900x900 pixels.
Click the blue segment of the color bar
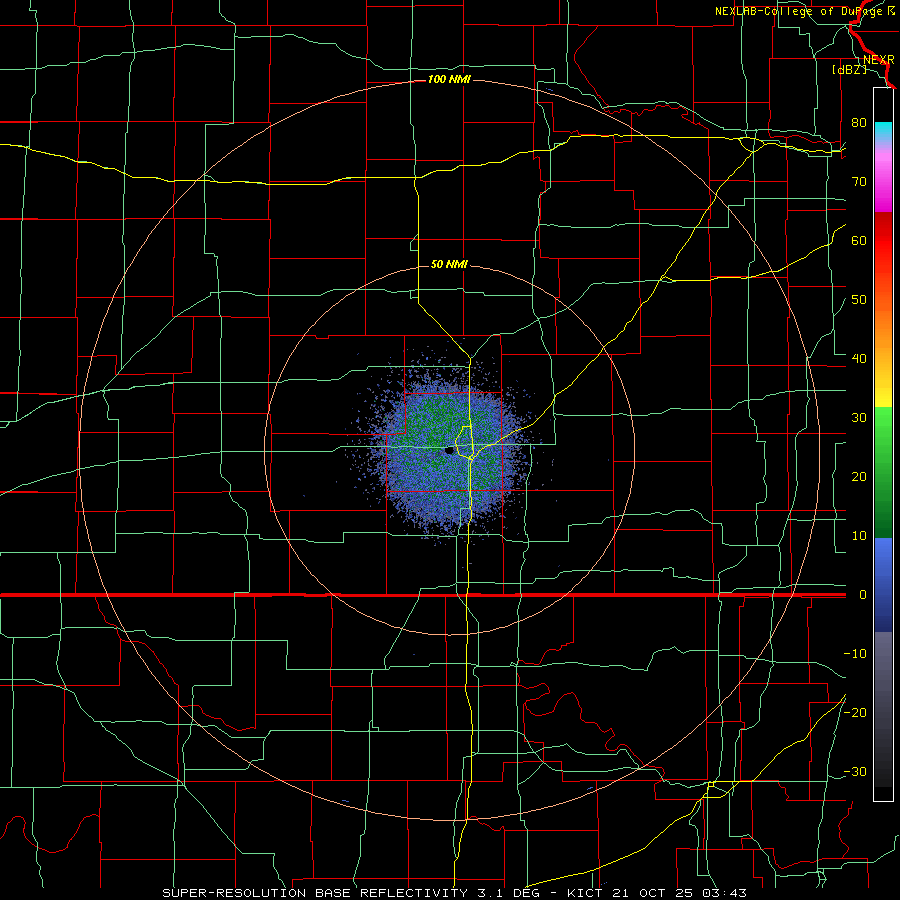[x=883, y=585]
